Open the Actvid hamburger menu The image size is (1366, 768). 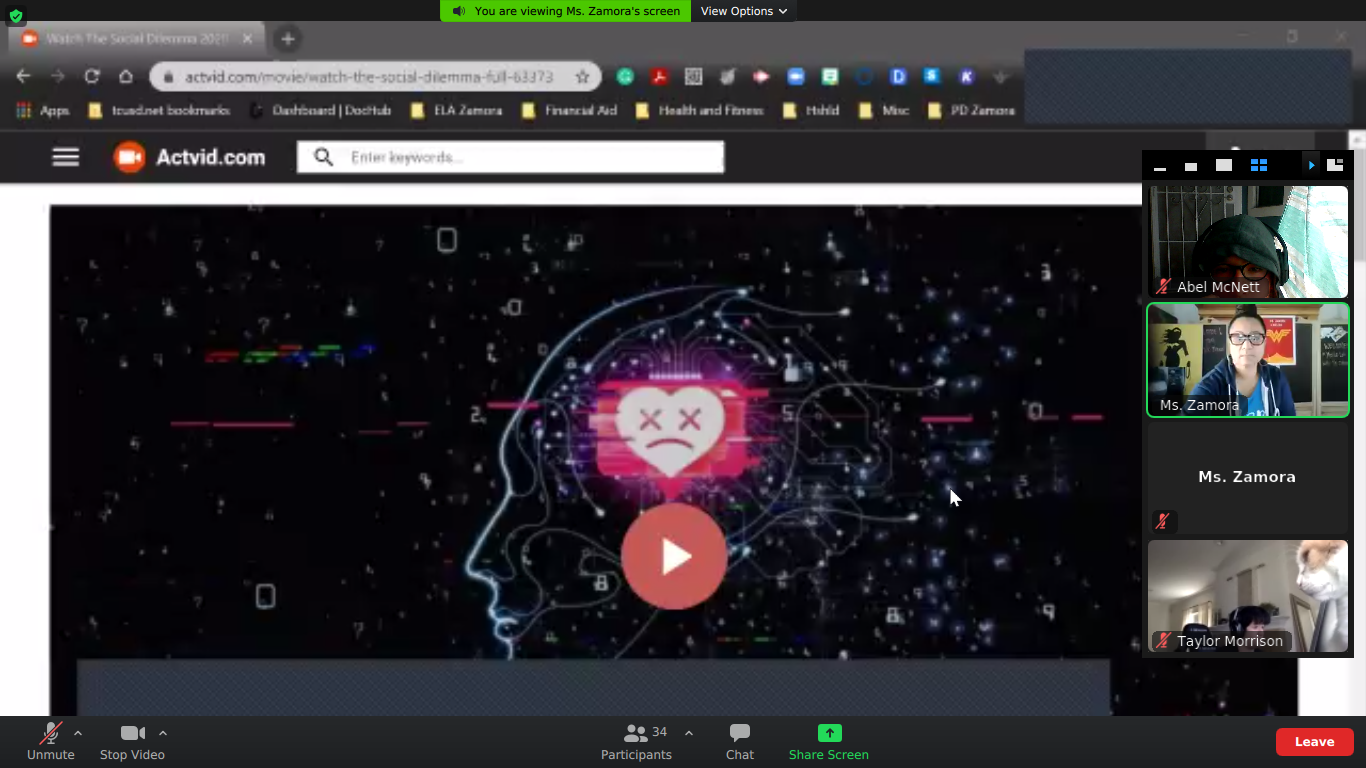[66, 157]
